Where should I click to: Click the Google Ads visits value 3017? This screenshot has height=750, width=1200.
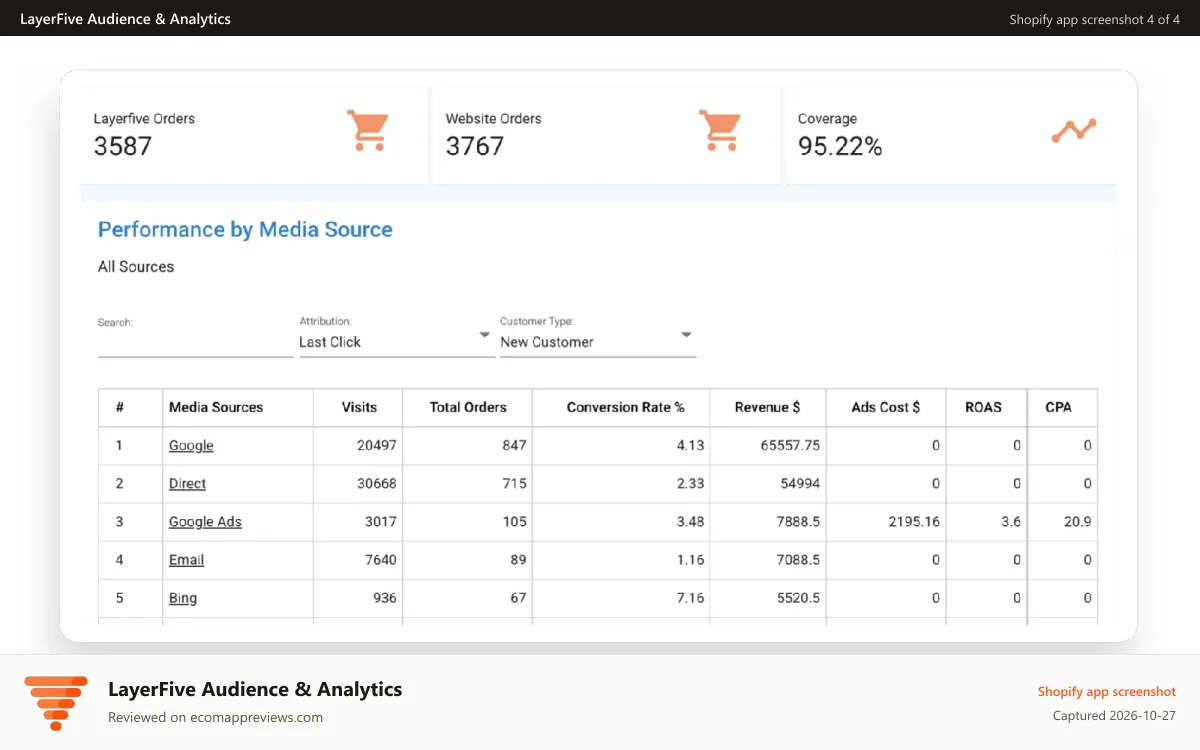381,522
